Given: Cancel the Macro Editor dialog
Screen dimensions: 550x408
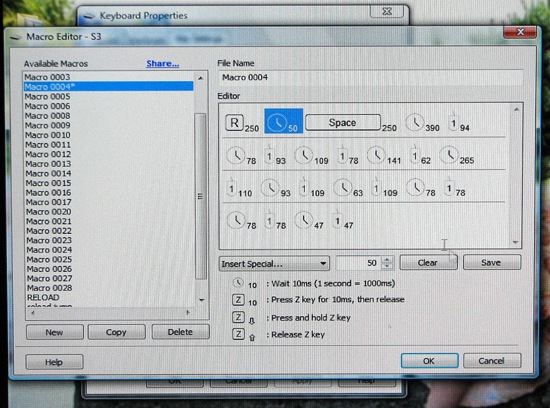Looking at the screenshot, I should click(x=492, y=361).
